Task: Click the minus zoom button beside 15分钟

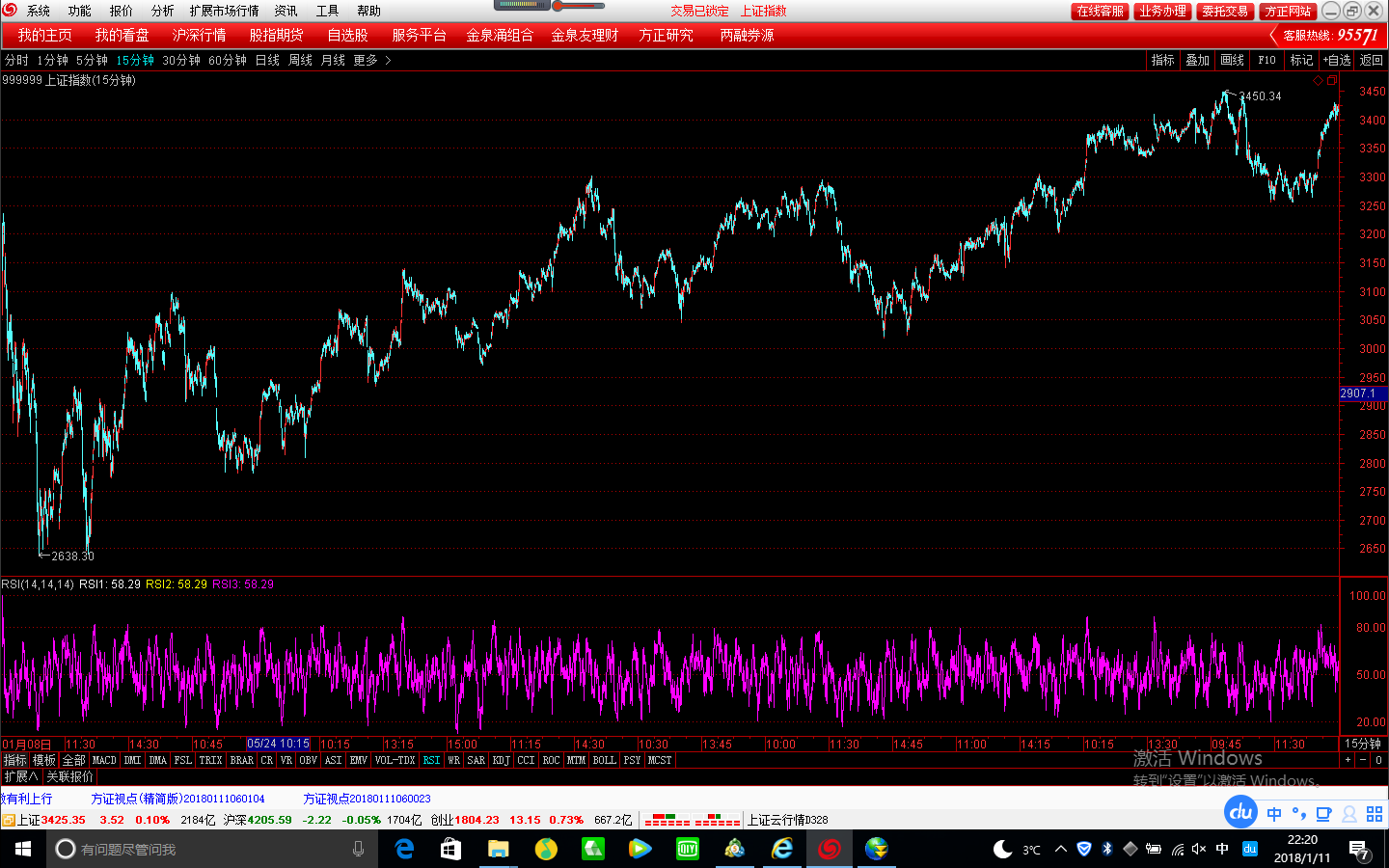Action: tap(1363, 760)
